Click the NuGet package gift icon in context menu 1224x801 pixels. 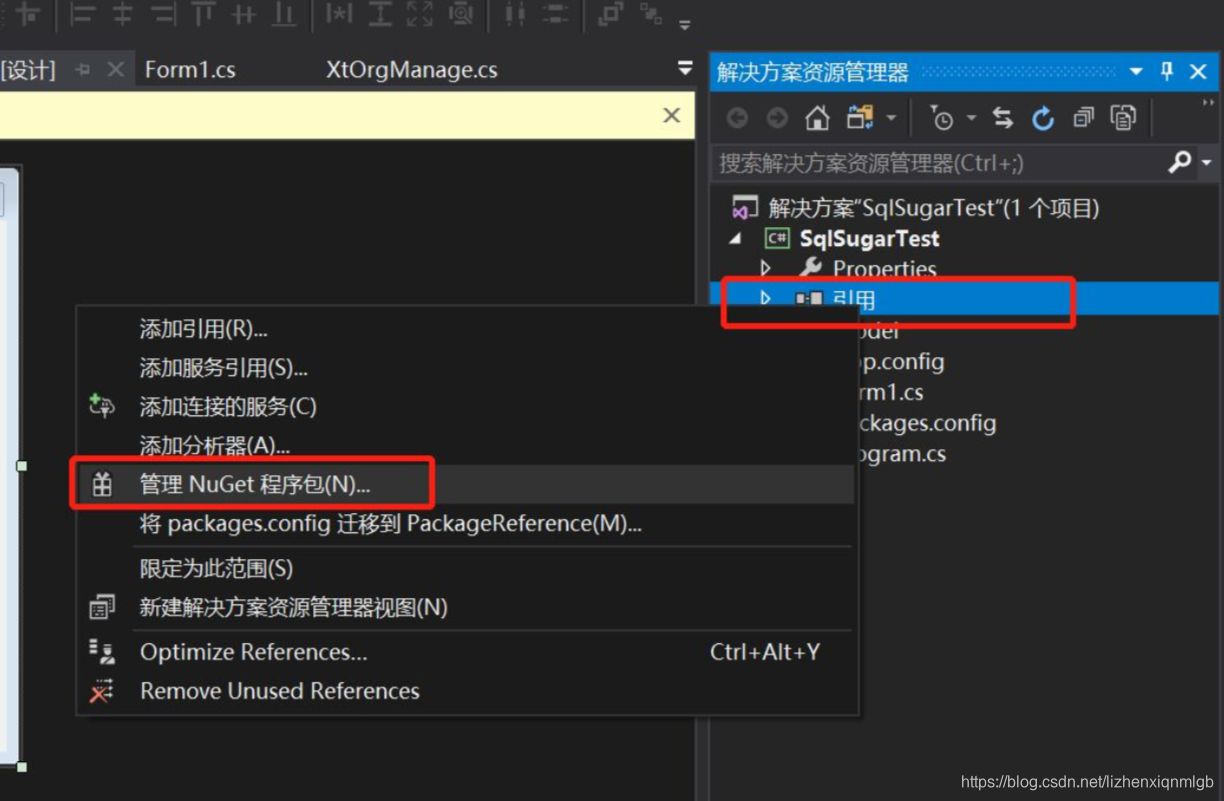coord(102,485)
